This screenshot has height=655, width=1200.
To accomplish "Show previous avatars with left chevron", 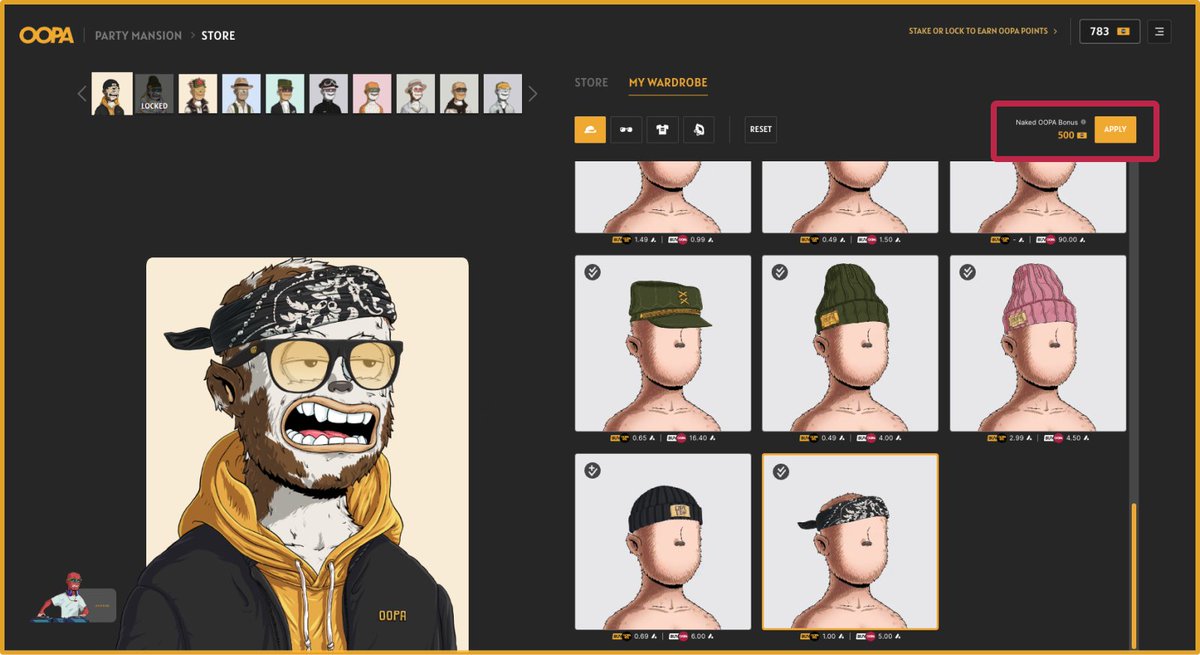I will click(82, 94).
